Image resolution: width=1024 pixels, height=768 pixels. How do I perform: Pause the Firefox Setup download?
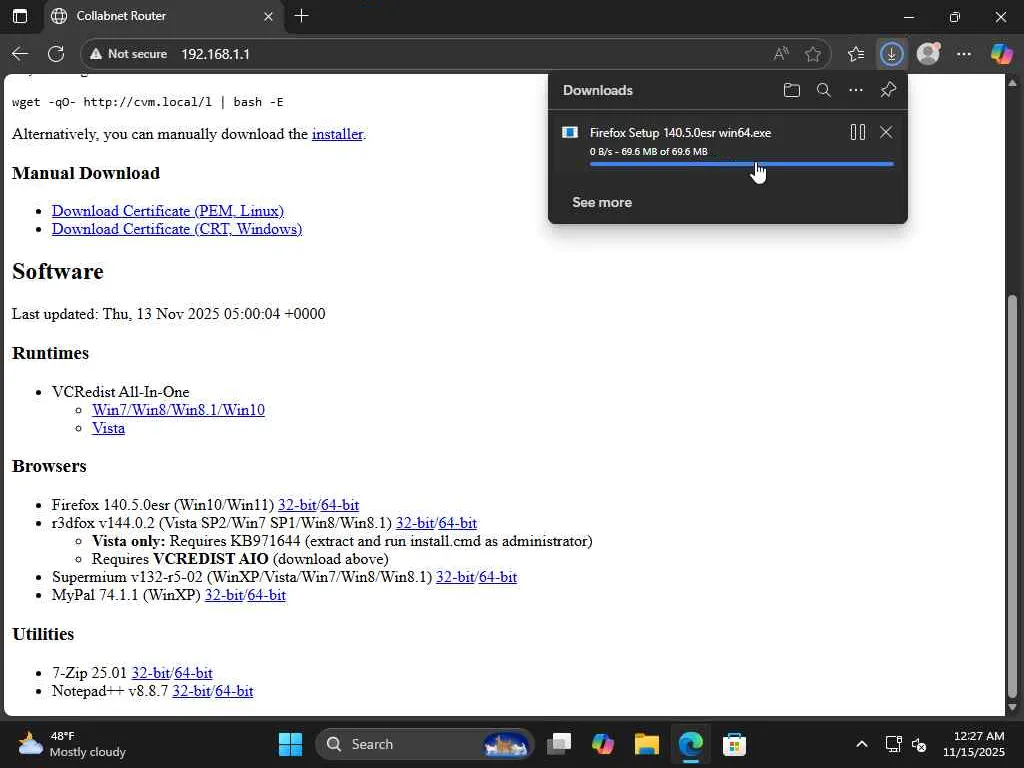pyautogui.click(x=857, y=133)
